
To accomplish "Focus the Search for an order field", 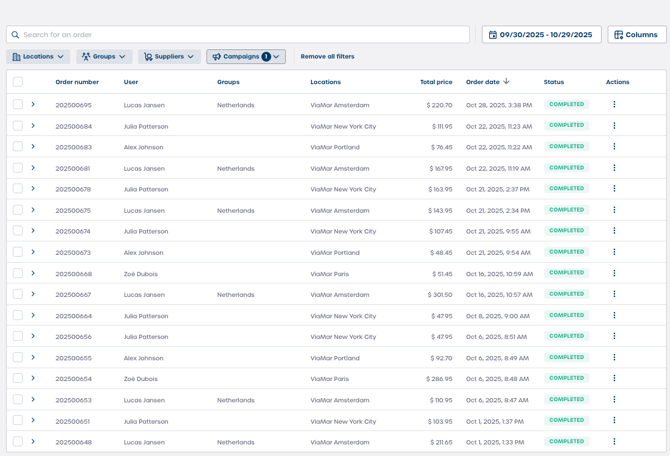I will 240,35.
